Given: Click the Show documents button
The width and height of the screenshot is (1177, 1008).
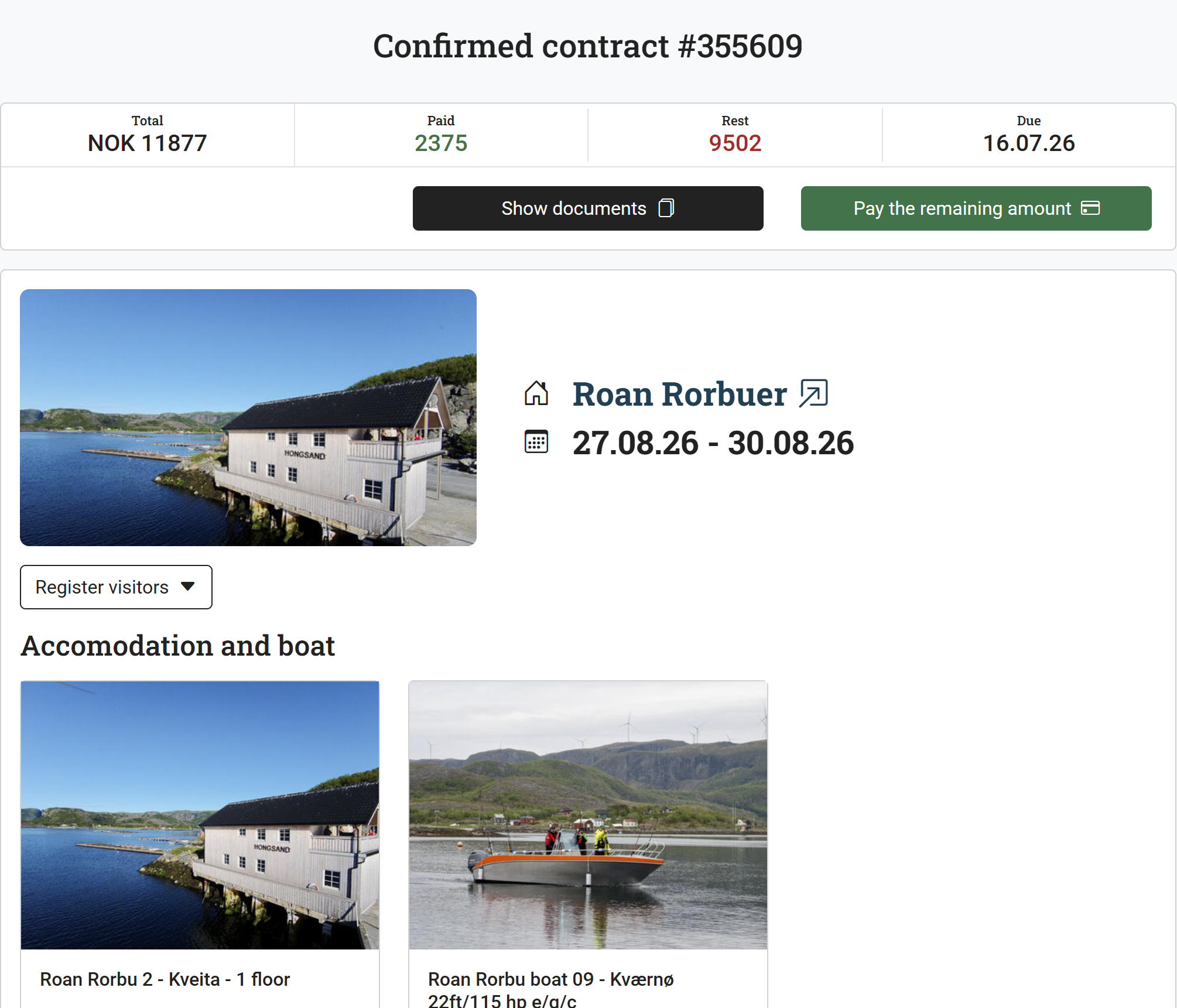Looking at the screenshot, I should click(x=588, y=208).
